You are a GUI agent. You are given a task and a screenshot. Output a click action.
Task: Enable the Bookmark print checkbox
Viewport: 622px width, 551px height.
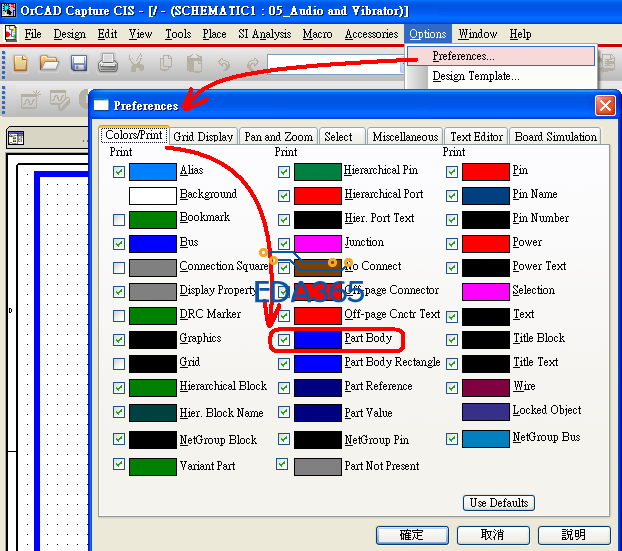point(119,220)
